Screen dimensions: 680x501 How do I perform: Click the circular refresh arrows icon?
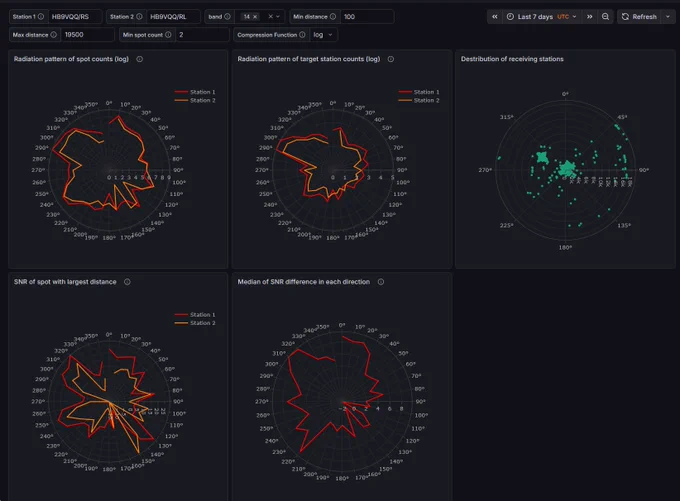click(625, 16)
